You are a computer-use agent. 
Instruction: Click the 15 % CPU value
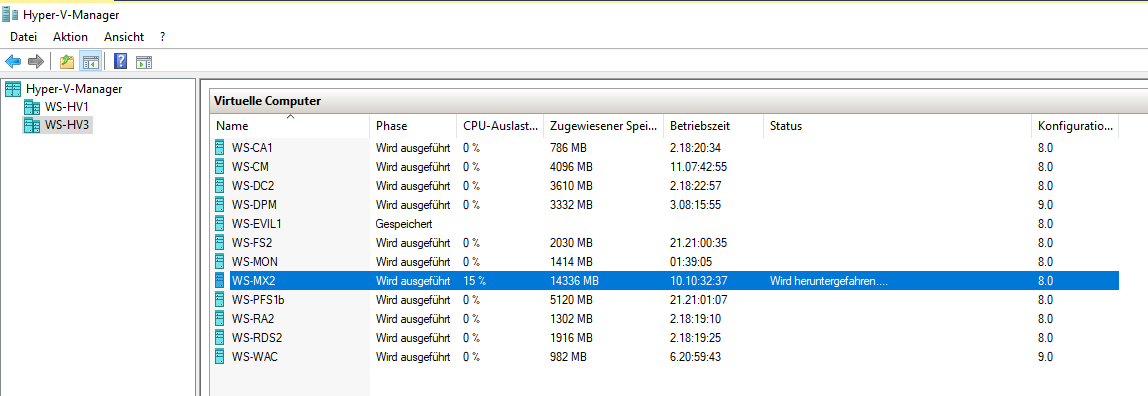tap(474, 280)
